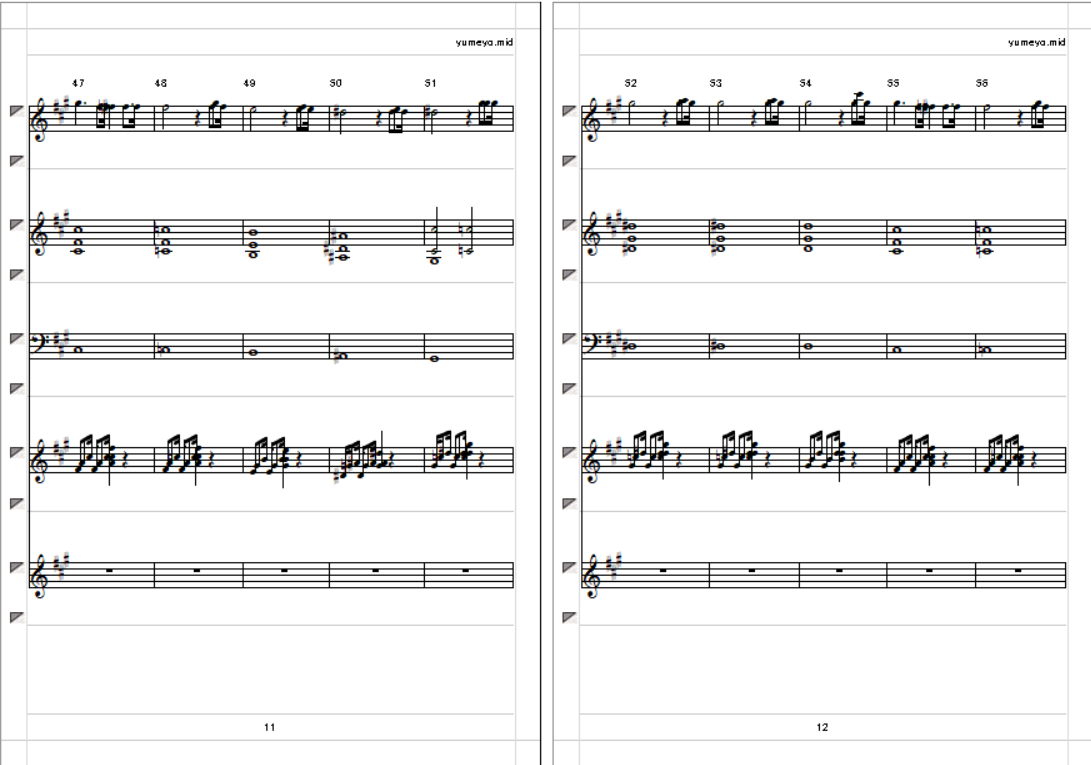Click the yumeya.mid header text on page 11
This screenshot has width=1091, height=765.
point(484,42)
